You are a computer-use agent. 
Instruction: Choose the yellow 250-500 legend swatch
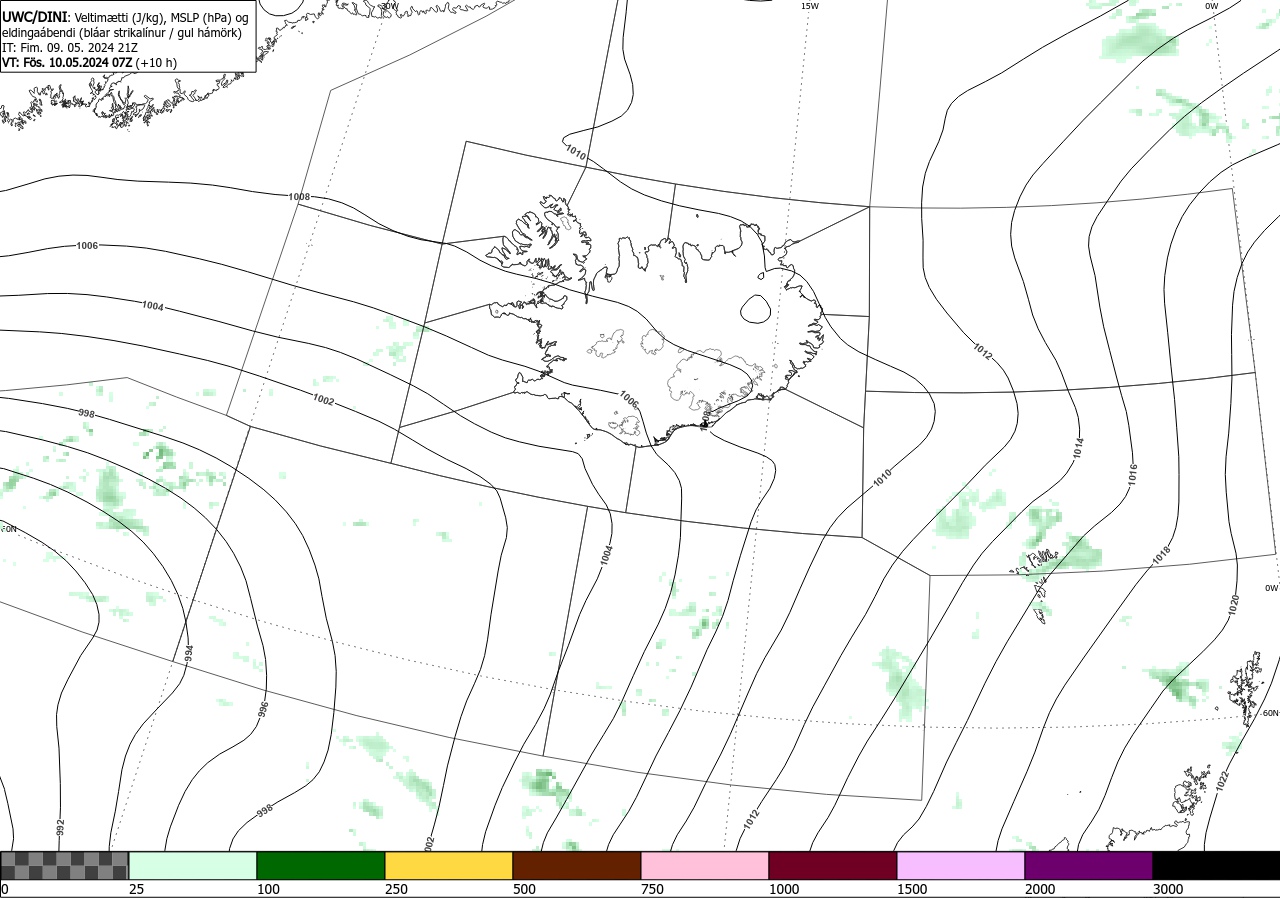click(449, 865)
